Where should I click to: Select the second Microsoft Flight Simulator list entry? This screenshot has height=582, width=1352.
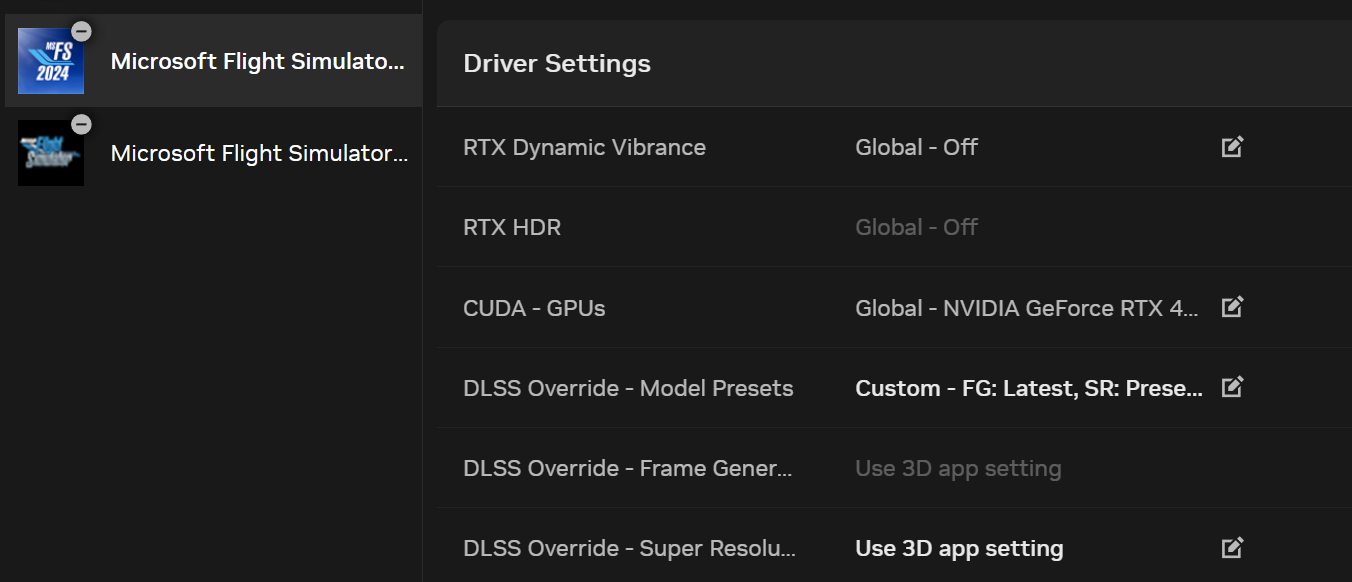pos(259,154)
